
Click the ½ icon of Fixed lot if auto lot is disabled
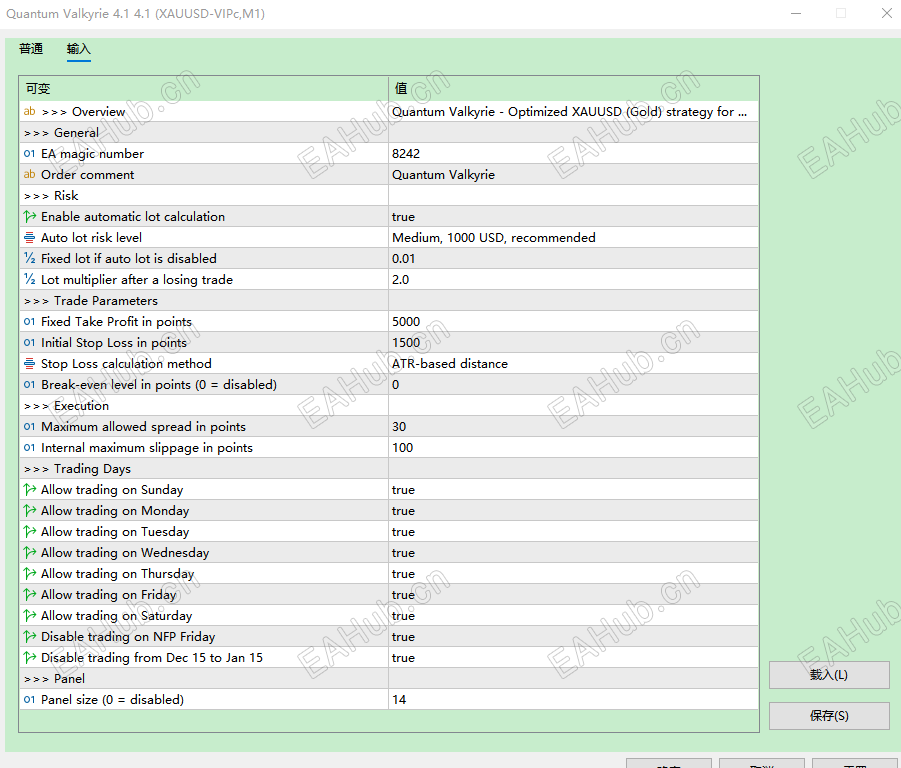pos(29,258)
